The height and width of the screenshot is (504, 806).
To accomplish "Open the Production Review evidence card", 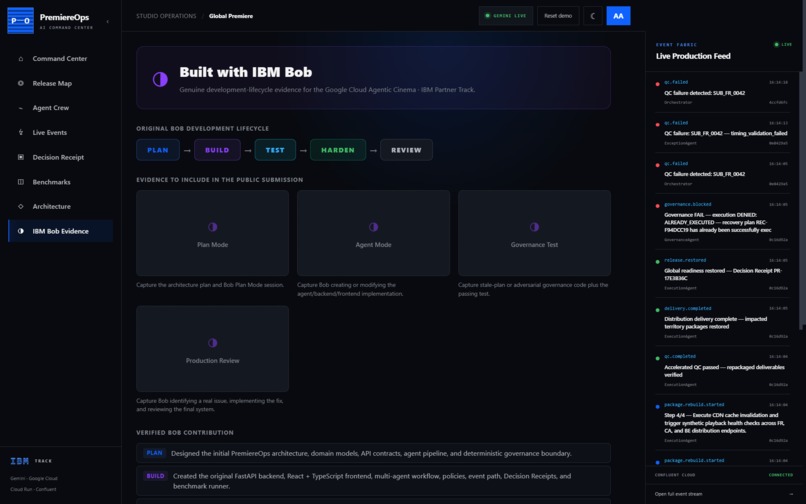I will tap(212, 349).
